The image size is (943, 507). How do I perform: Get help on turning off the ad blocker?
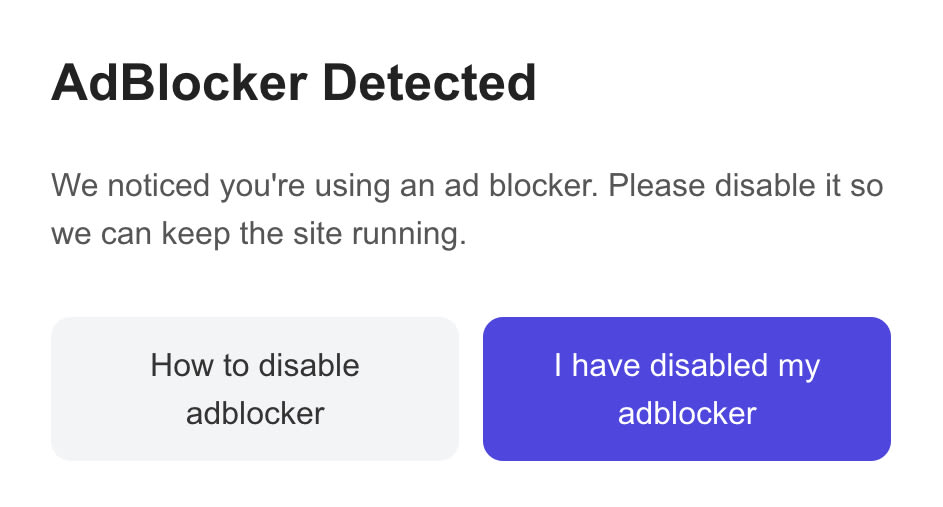255,389
